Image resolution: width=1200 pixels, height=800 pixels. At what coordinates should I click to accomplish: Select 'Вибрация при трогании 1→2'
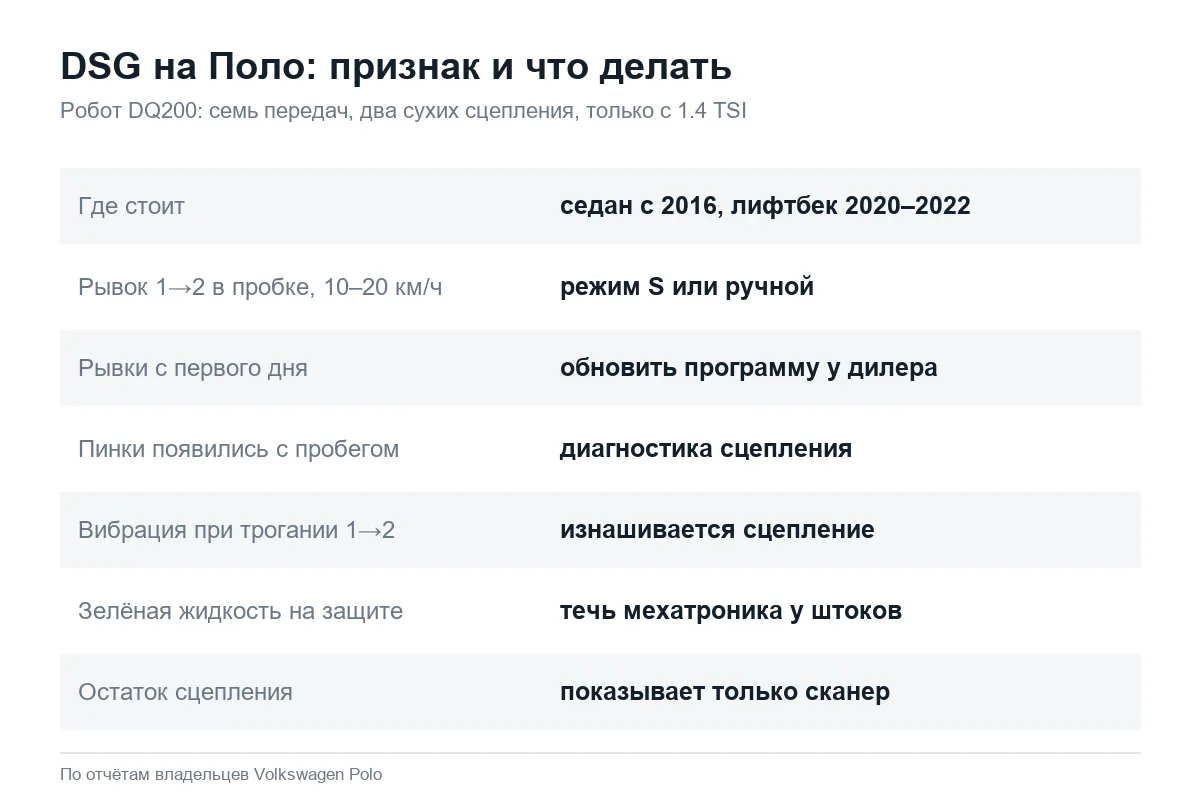pos(236,530)
